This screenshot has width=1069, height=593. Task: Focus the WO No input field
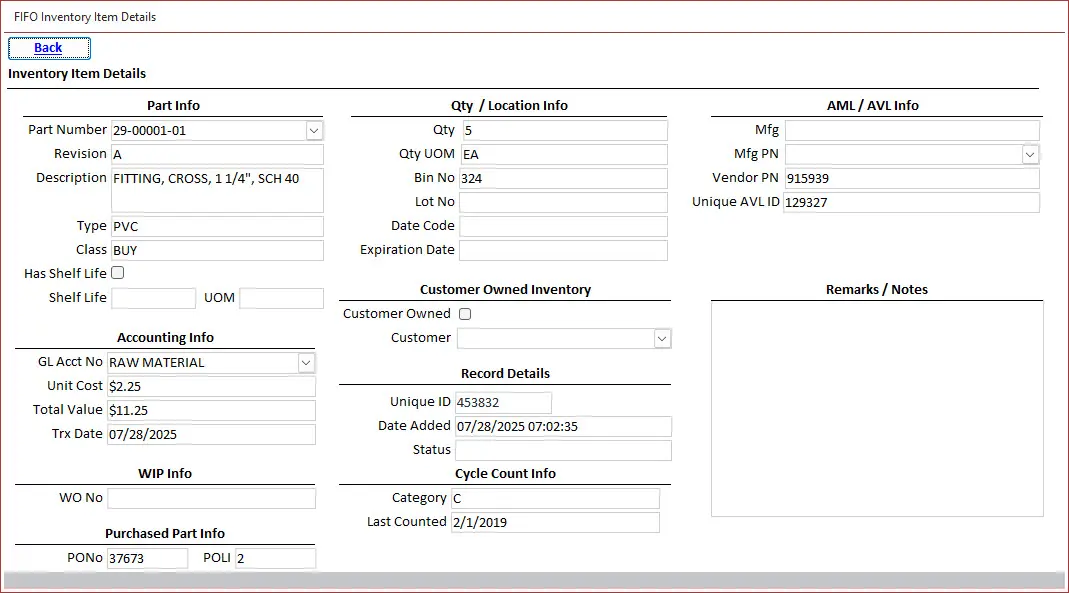tap(211, 499)
